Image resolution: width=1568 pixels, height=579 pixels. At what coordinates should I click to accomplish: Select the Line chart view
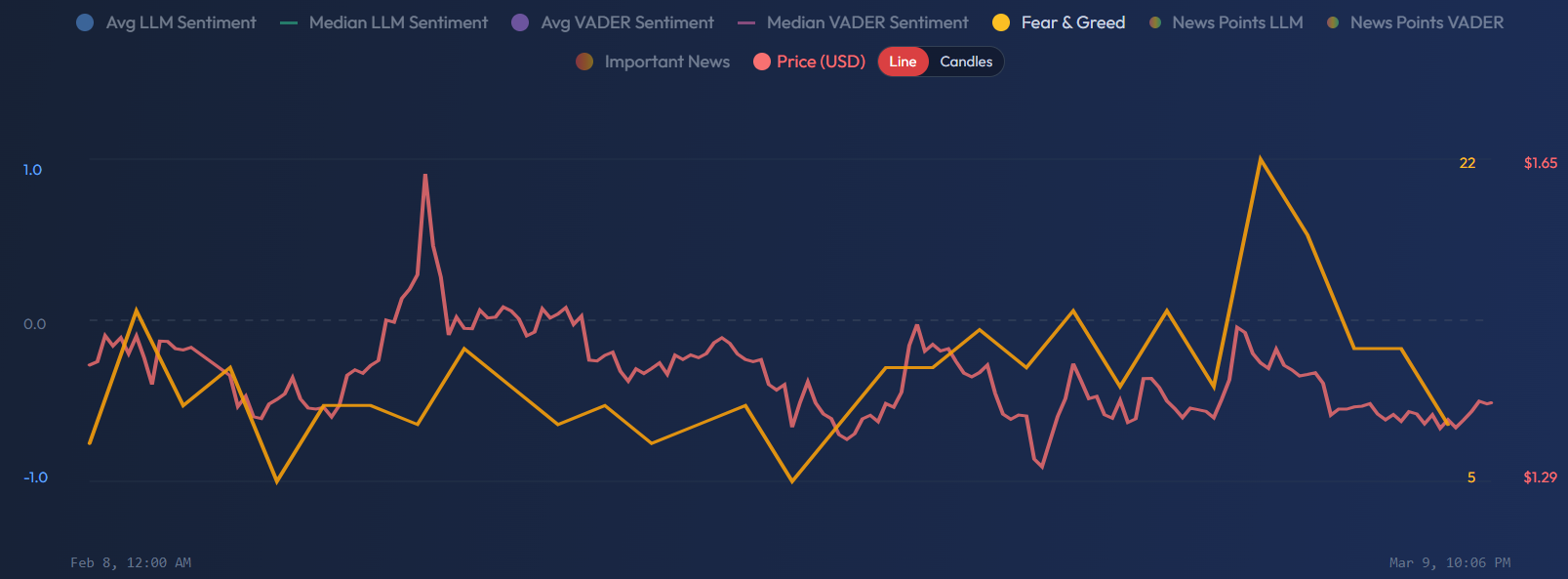click(903, 61)
